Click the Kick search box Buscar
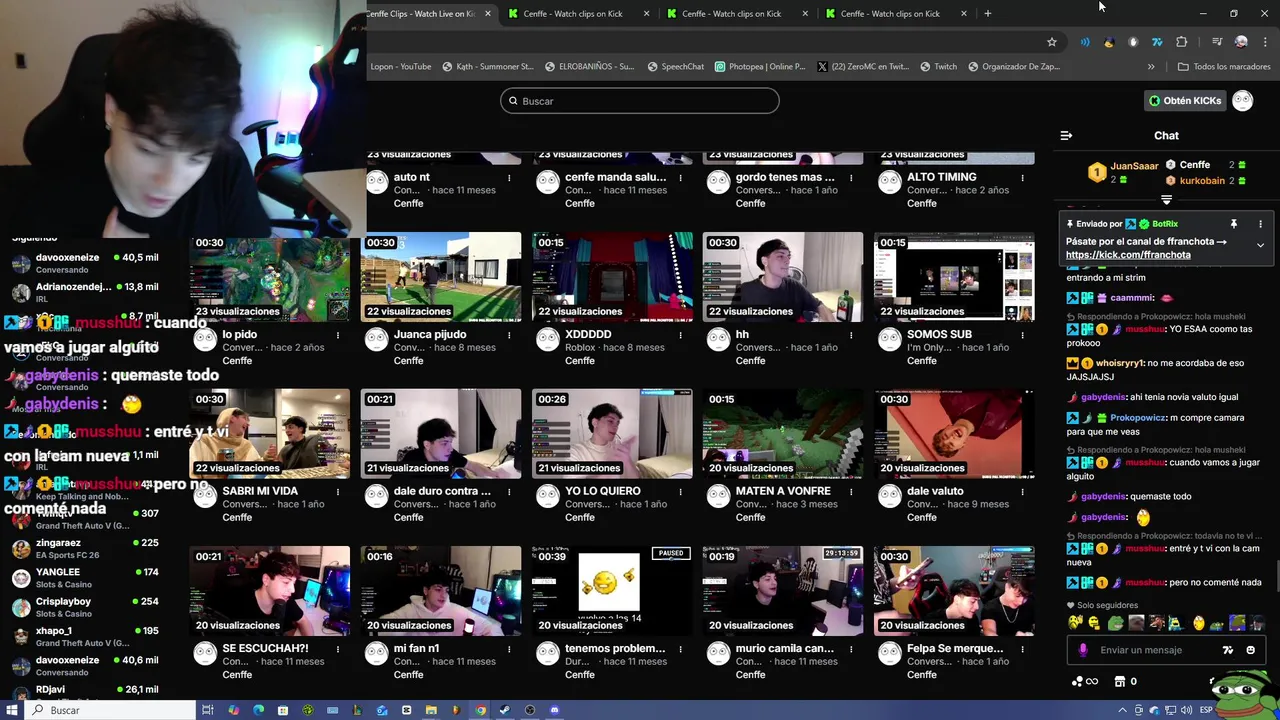1280x720 pixels. (640, 101)
